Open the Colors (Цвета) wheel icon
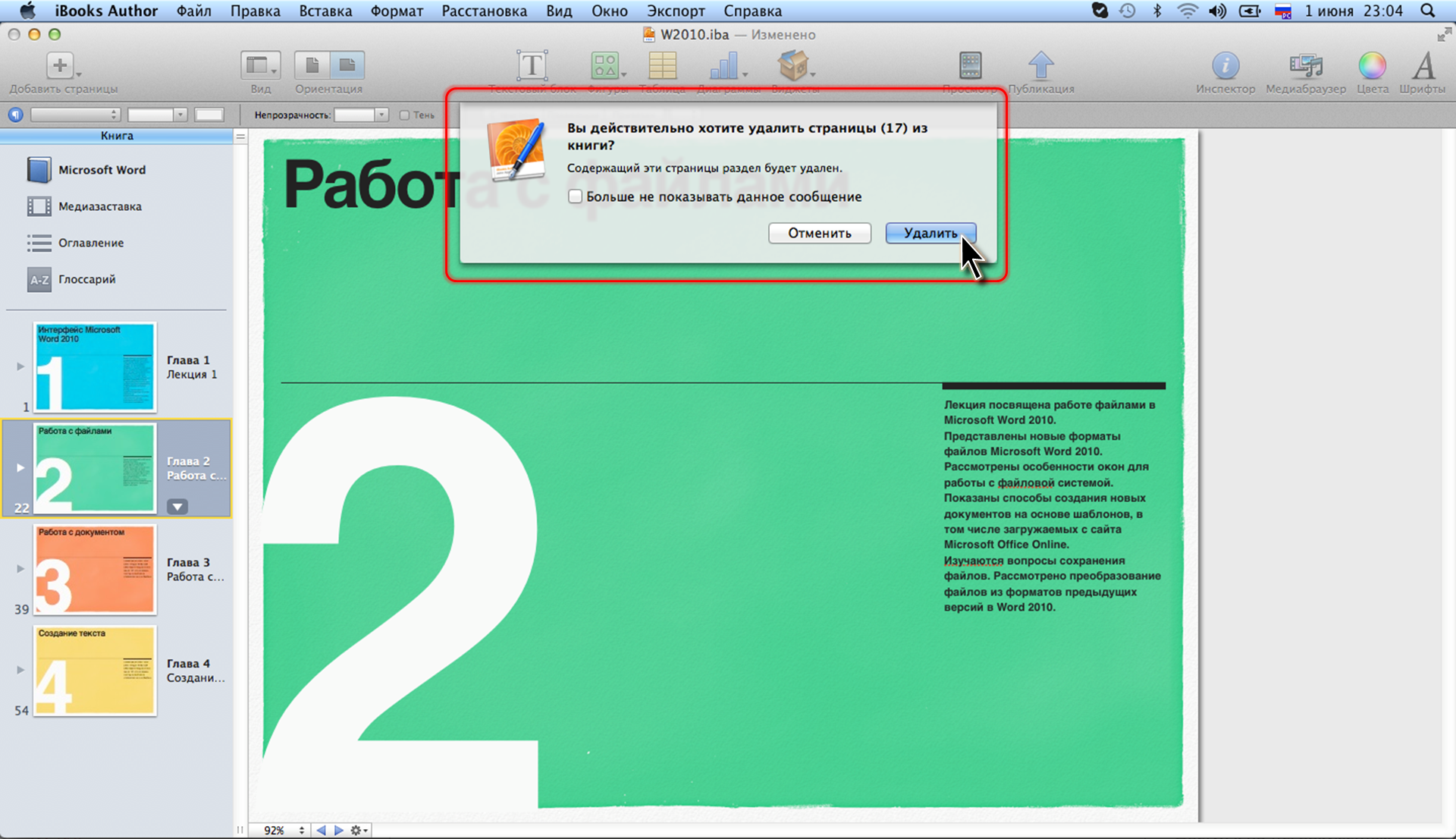1456x839 pixels. (1372, 65)
